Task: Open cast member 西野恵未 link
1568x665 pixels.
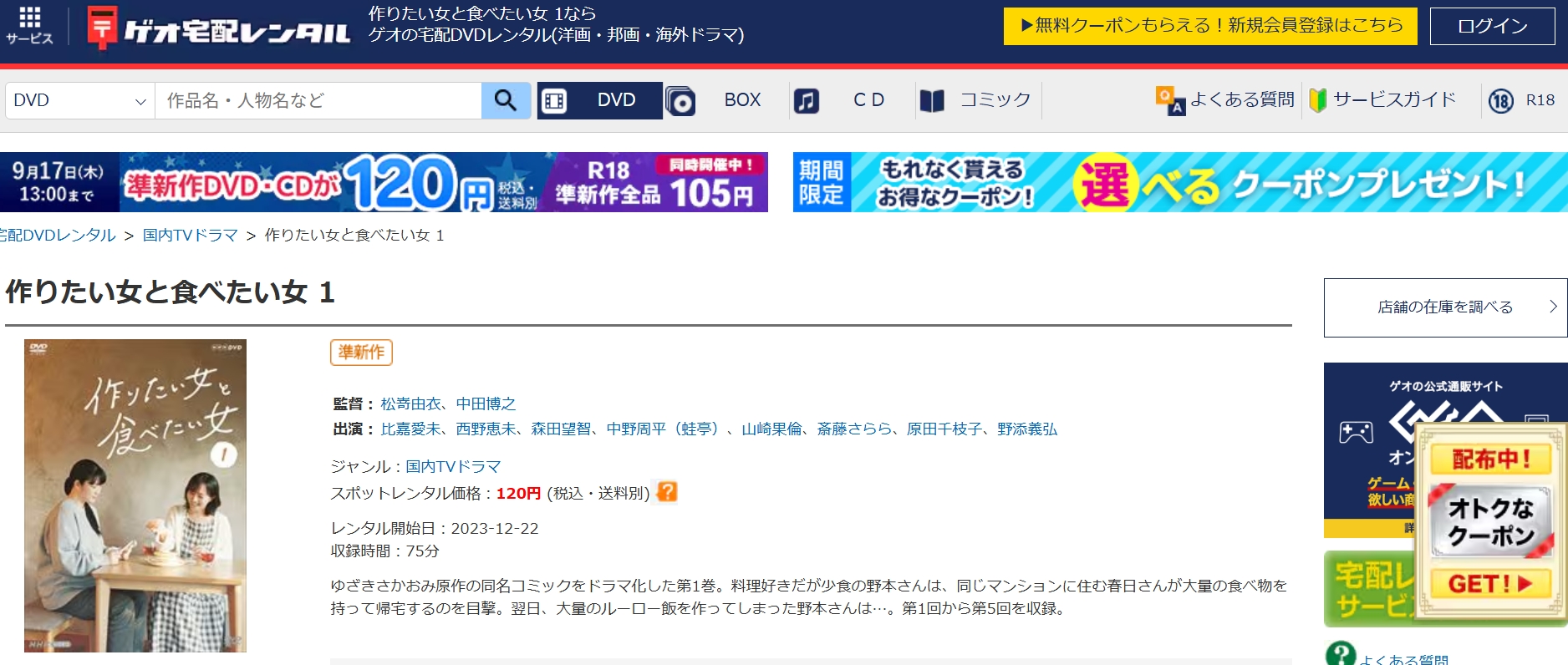Action: click(486, 429)
